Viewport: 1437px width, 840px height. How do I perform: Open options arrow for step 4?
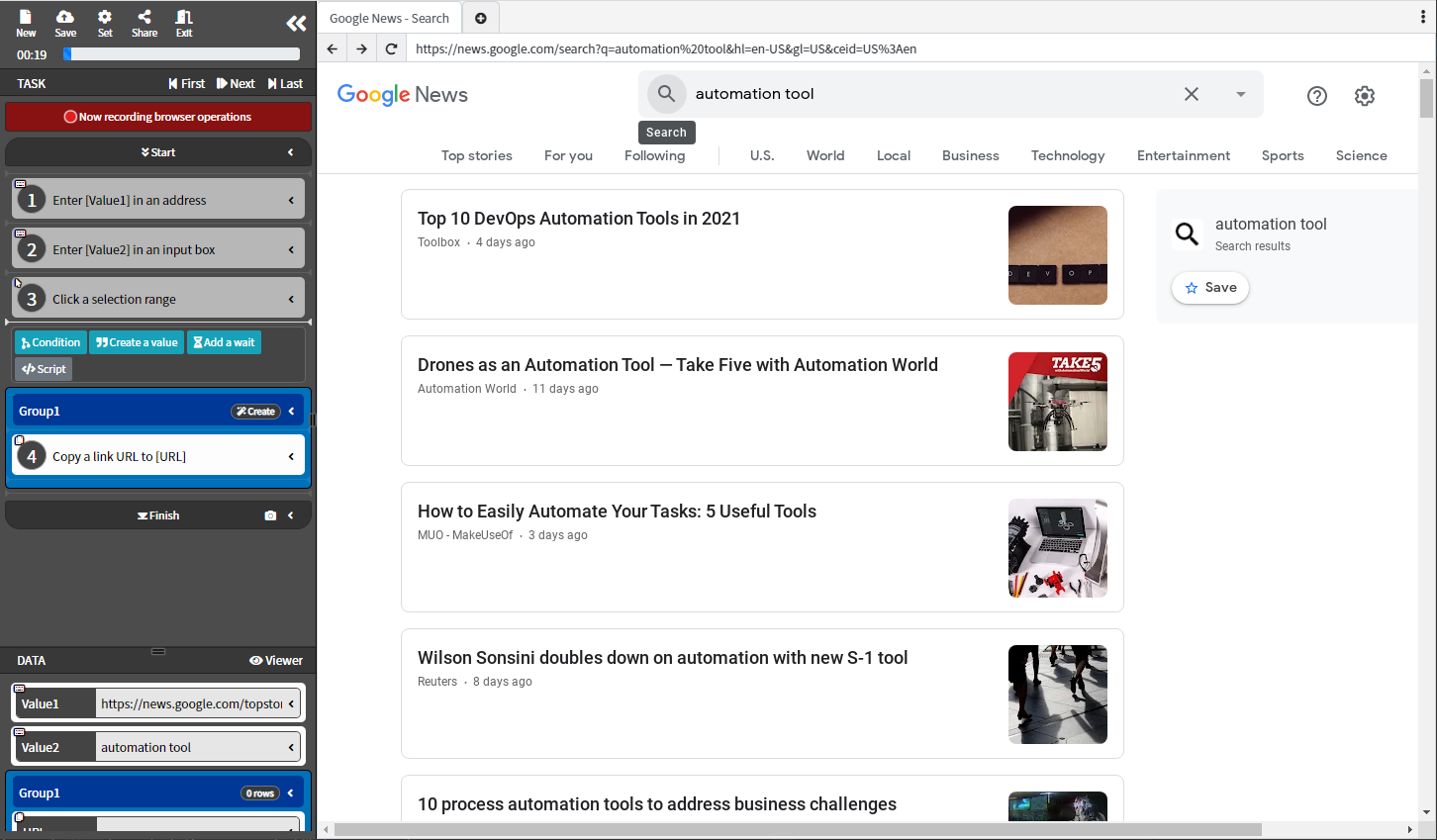[x=291, y=456]
